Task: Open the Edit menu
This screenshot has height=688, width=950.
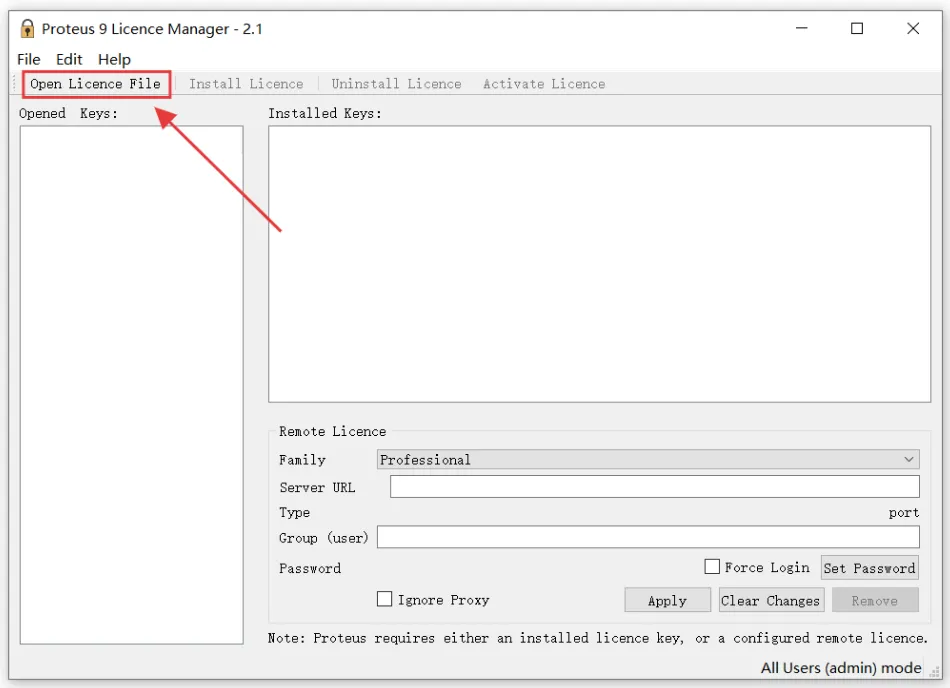Action: point(69,59)
